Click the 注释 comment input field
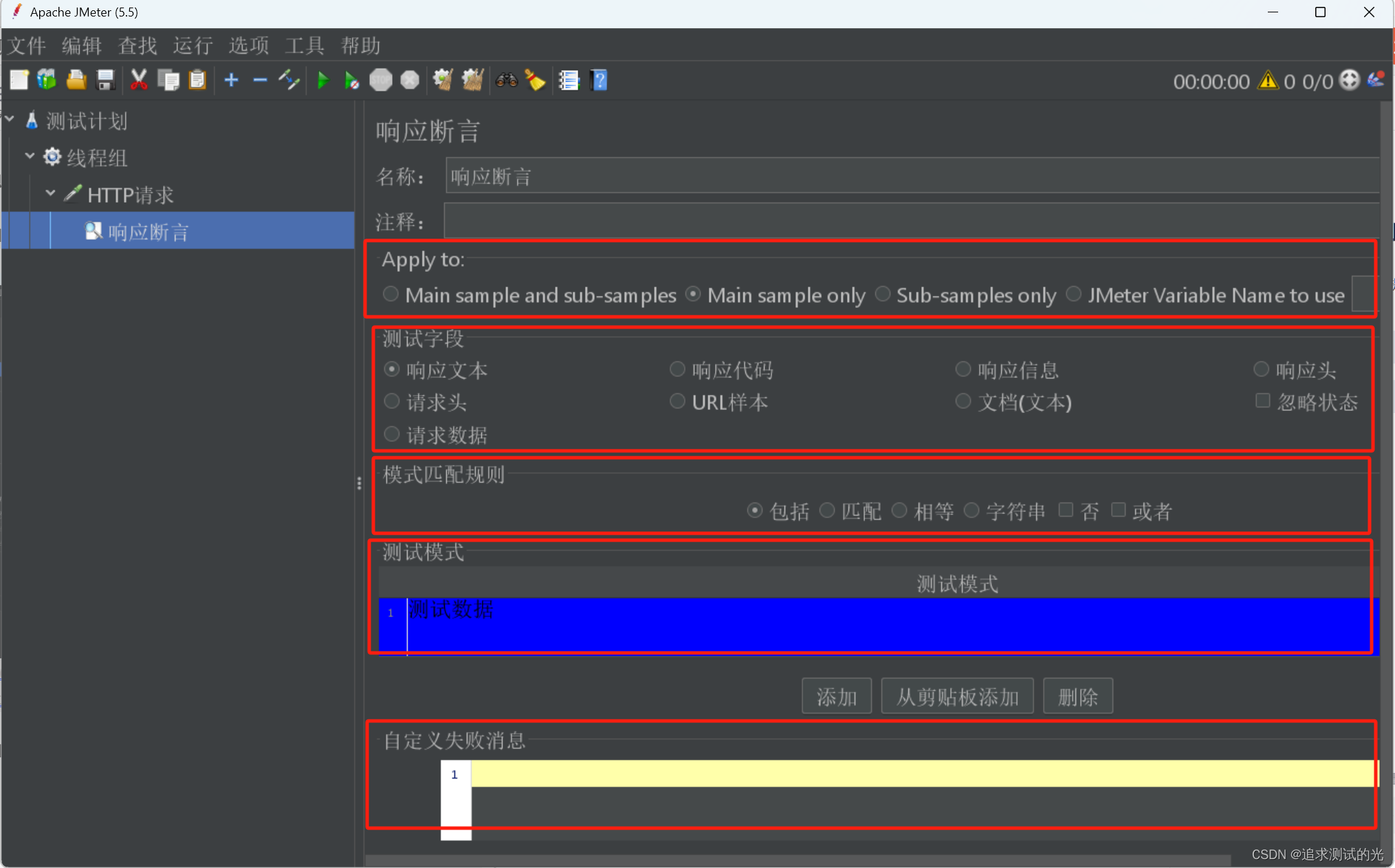Viewport: 1395px width, 868px height. 911,221
